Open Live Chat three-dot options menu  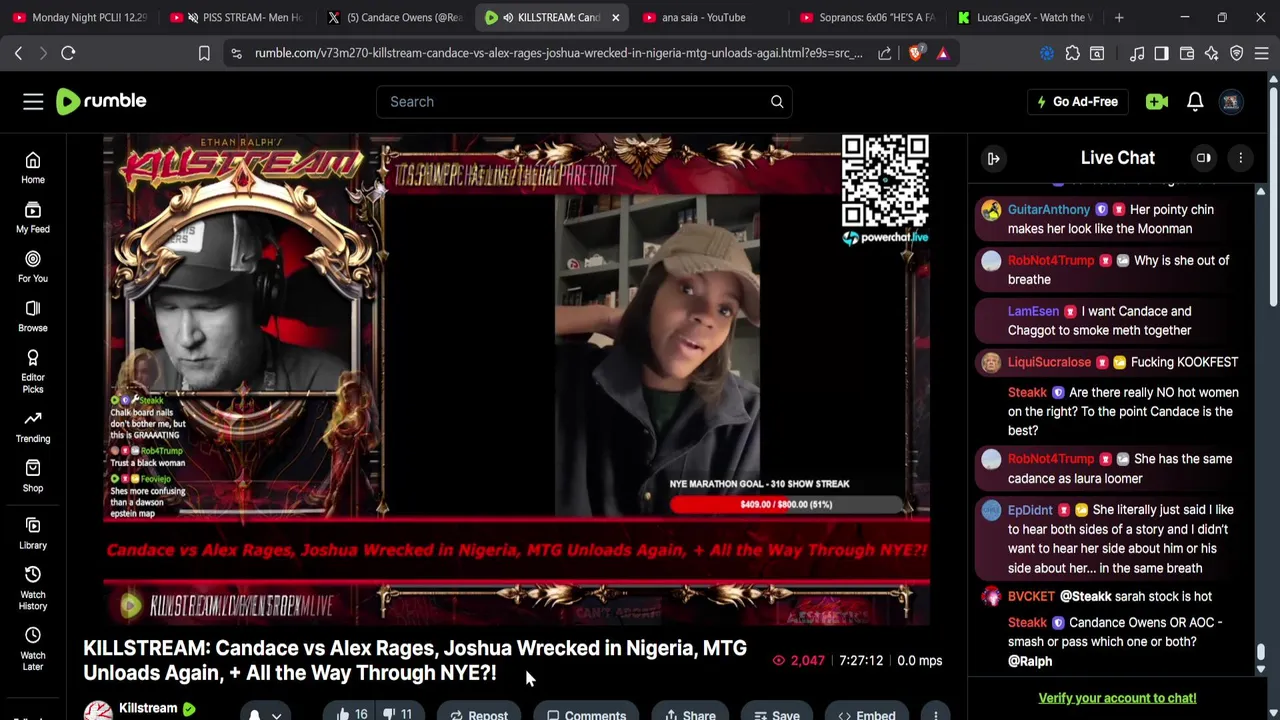coord(1240,158)
